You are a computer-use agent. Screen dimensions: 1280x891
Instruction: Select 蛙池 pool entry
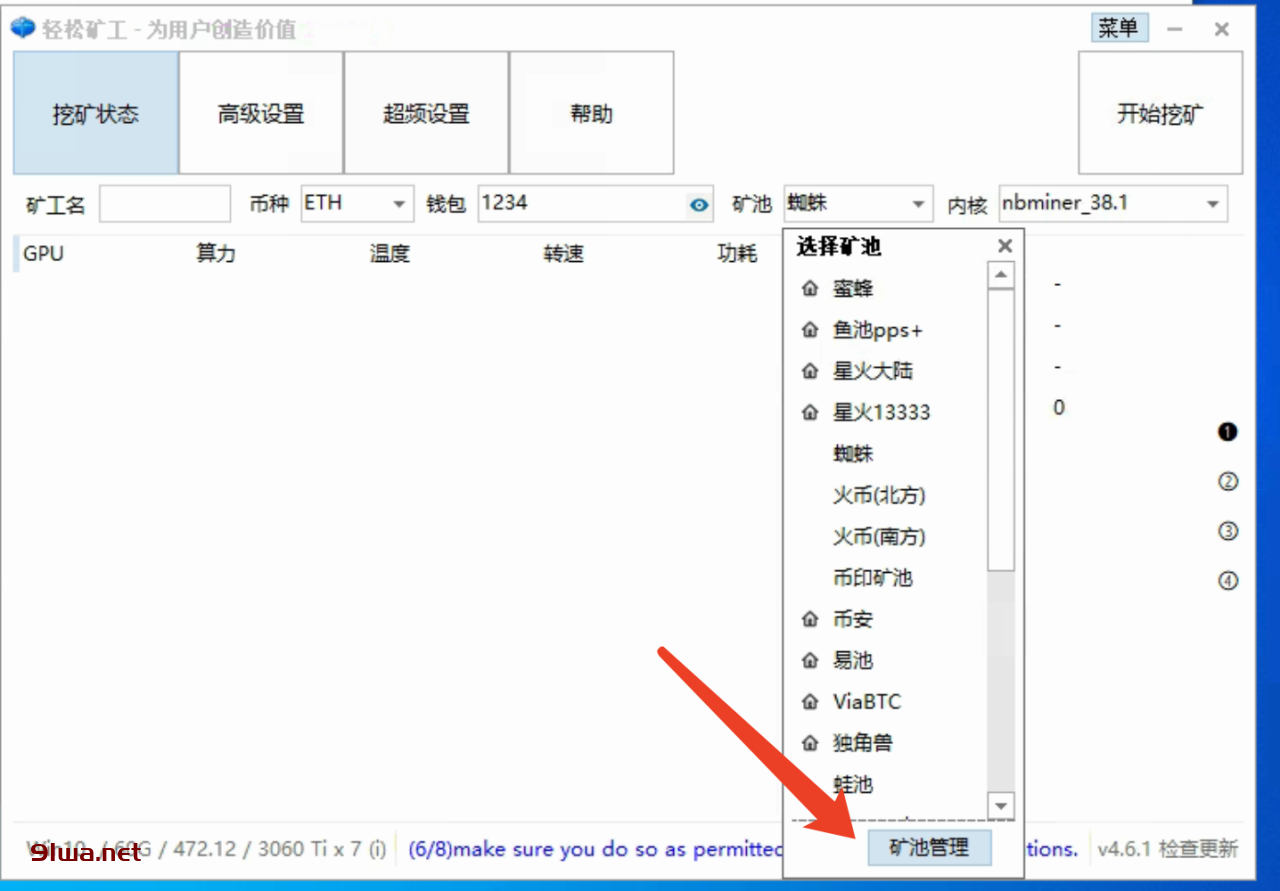pyautogui.click(x=853, y=785)
